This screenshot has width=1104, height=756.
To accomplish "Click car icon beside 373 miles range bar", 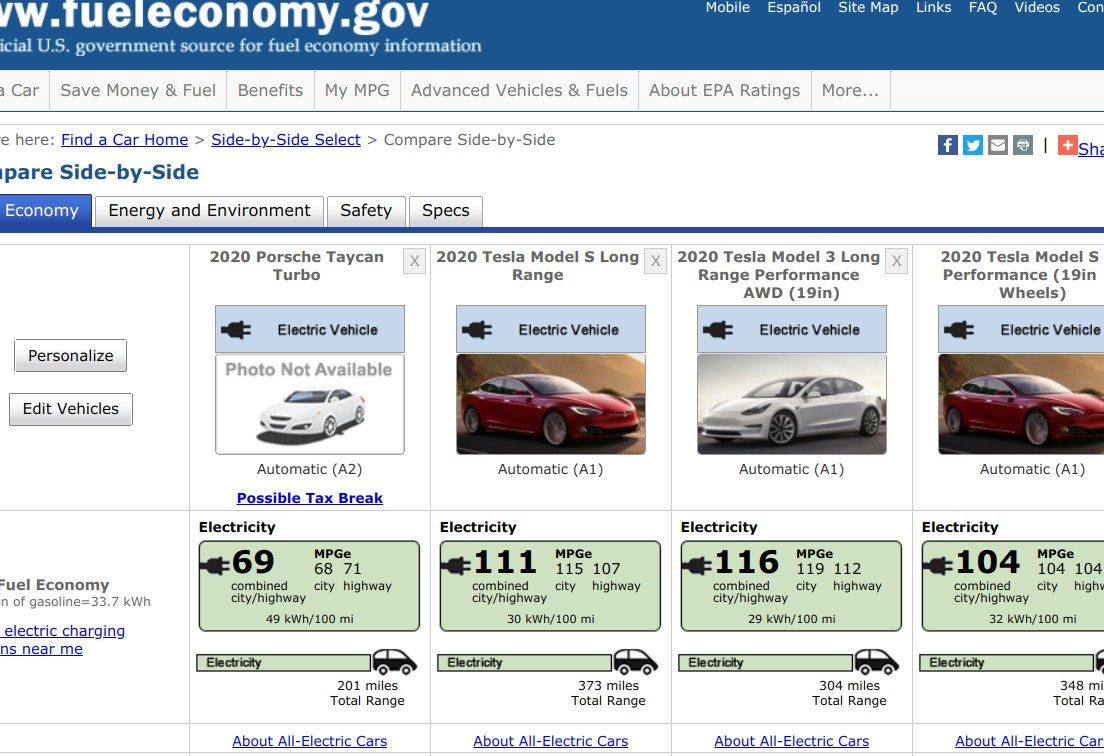I will pos(635,662).
